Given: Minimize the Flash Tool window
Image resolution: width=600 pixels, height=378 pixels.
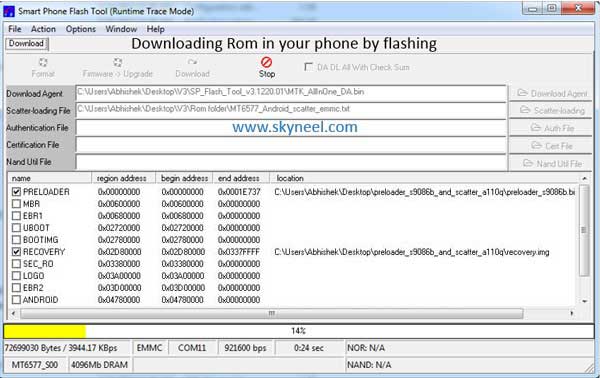Looking at the screenshot, I should (x=533, y=9).
